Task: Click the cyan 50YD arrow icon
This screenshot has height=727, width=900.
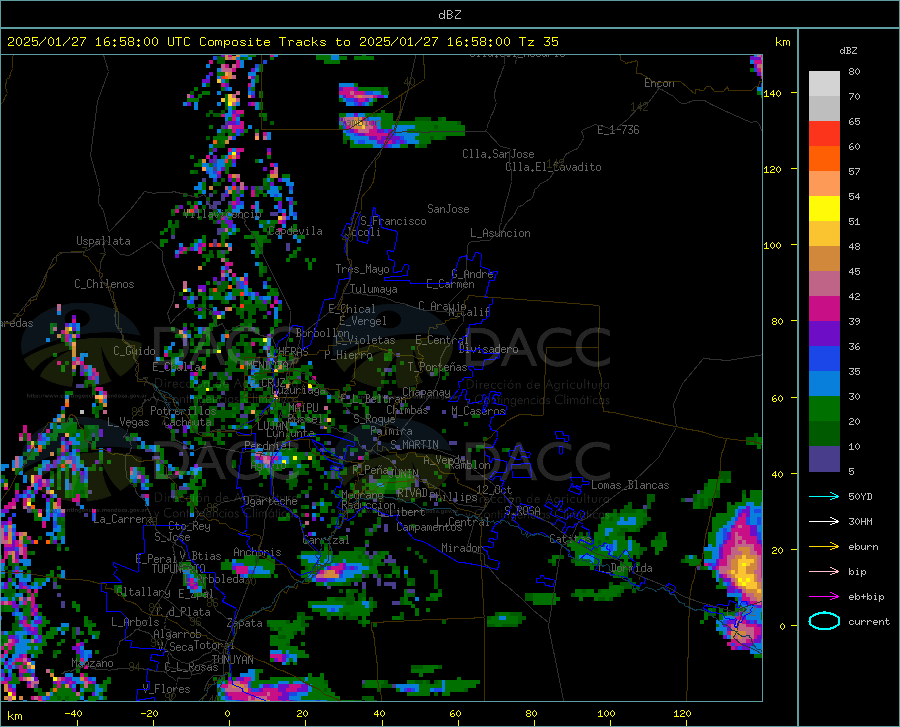Action: pos(824,496)
